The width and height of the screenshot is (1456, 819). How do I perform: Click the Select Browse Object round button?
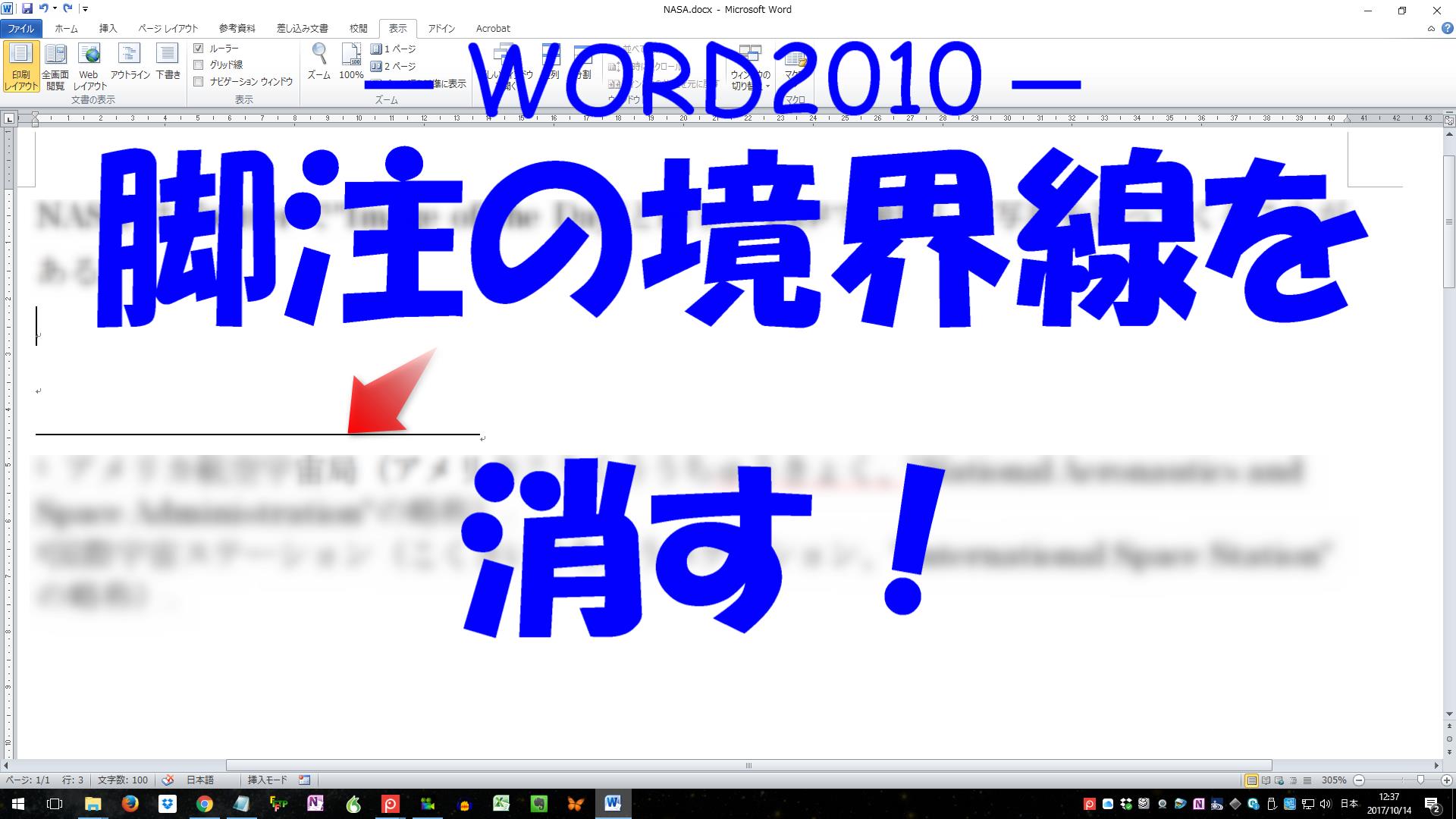(x=1449, y=739)
